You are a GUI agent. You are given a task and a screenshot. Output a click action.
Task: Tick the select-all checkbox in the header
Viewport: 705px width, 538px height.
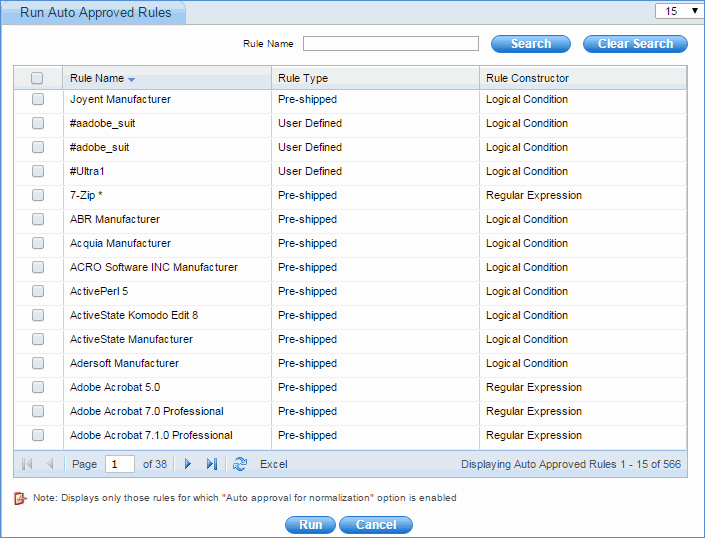click(38, 78)
